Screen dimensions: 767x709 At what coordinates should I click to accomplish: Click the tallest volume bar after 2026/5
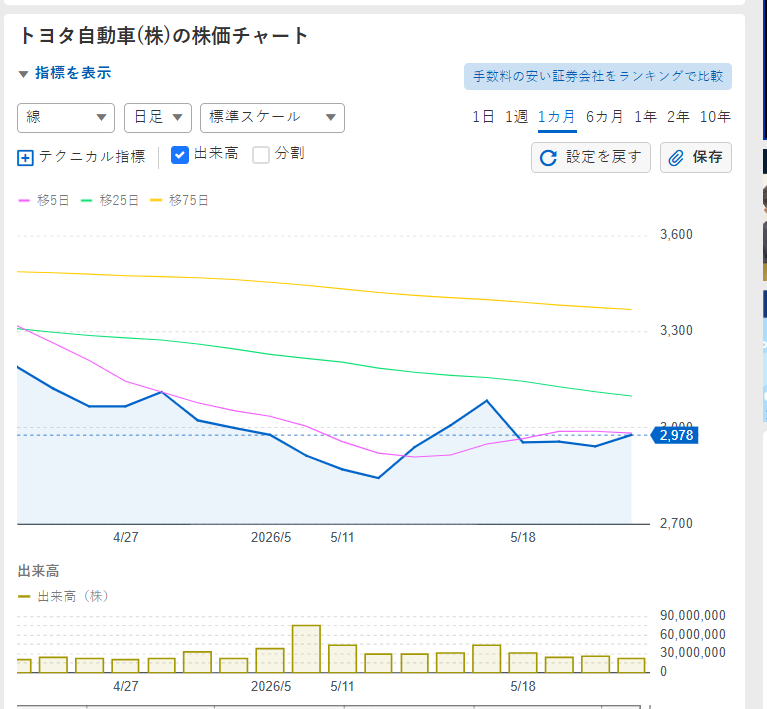306,649
